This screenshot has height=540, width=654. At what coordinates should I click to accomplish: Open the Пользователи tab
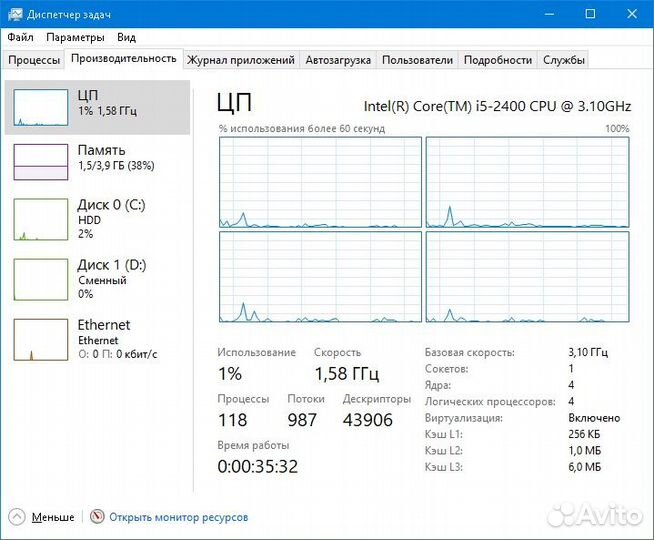tap(417, 60)
